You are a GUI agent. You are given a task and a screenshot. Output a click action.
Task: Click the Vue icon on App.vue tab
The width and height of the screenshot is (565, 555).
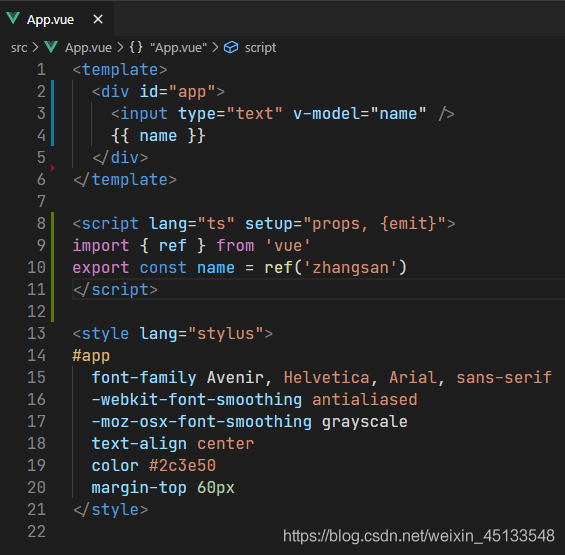(x=13, y=18)
